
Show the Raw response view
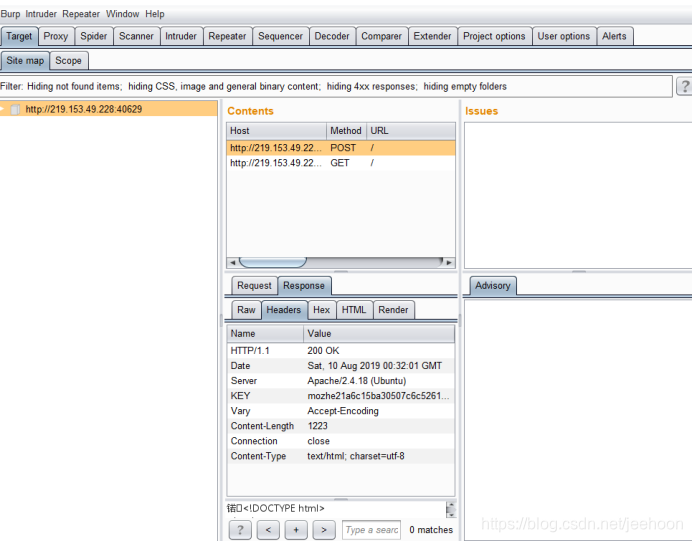tap(246, 310)
